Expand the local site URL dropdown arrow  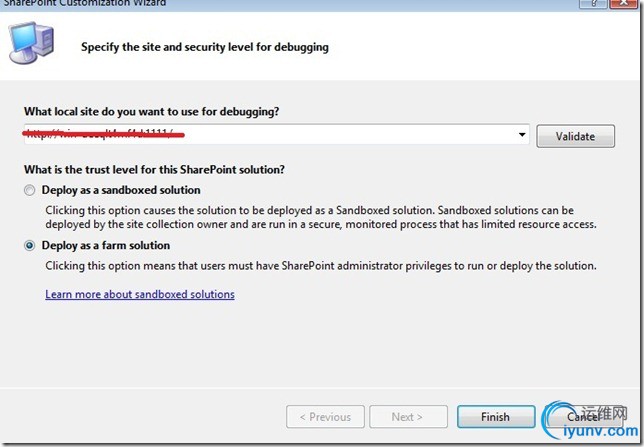pos(522,135)
